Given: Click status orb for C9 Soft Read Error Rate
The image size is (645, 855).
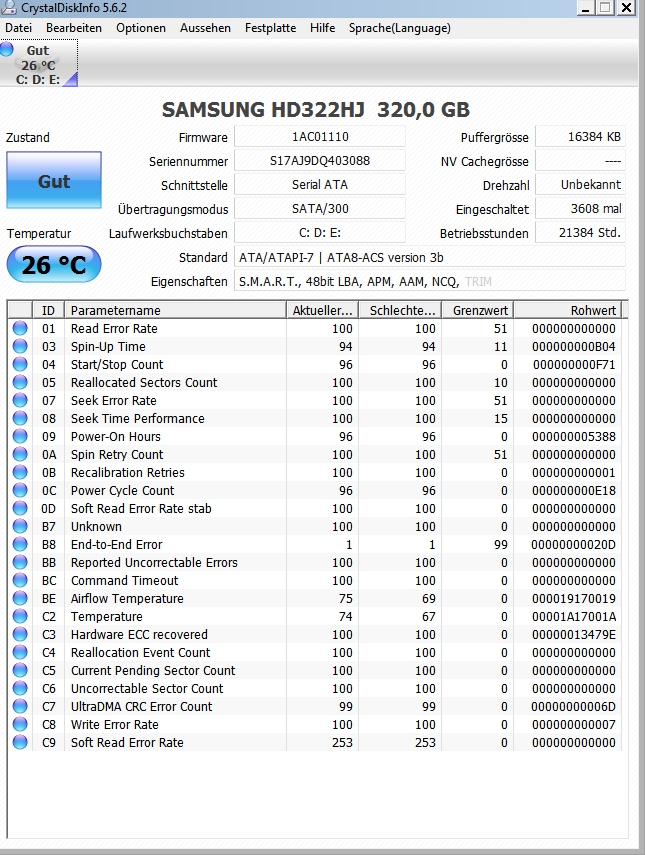Looking at the screenshot, I should (x=20, y=742).
